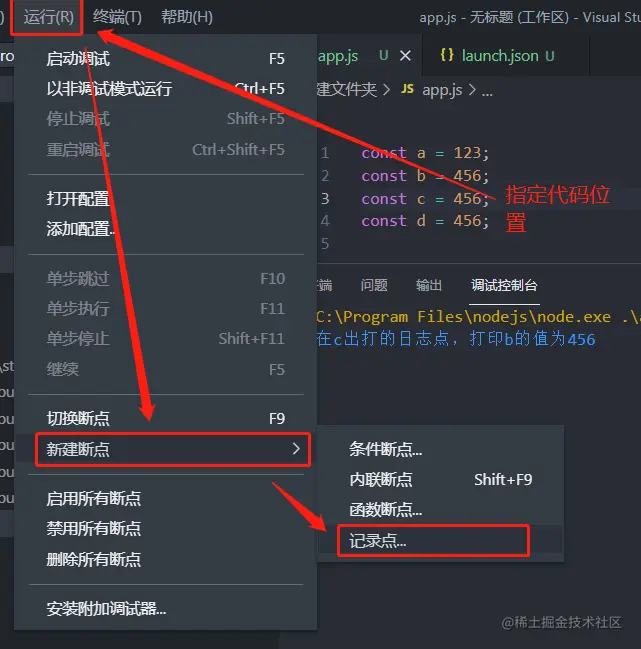Viewport: 641px width, 649px height.
Task: Choose 启动调试 from Run menu
Action: 166,59
